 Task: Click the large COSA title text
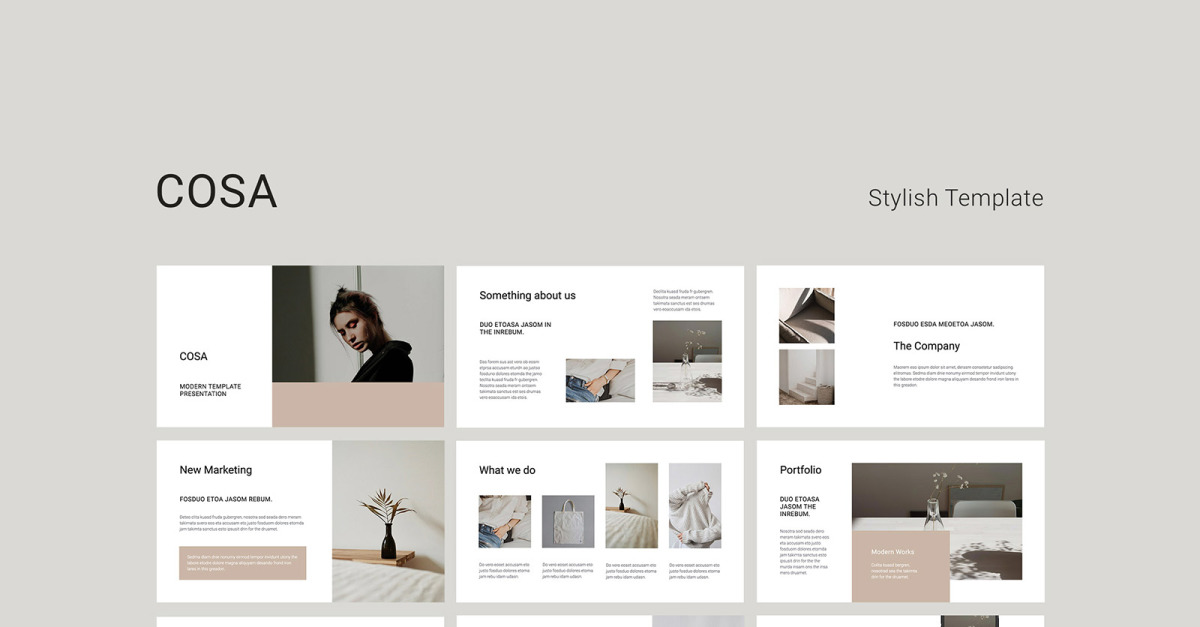point(216,192)
